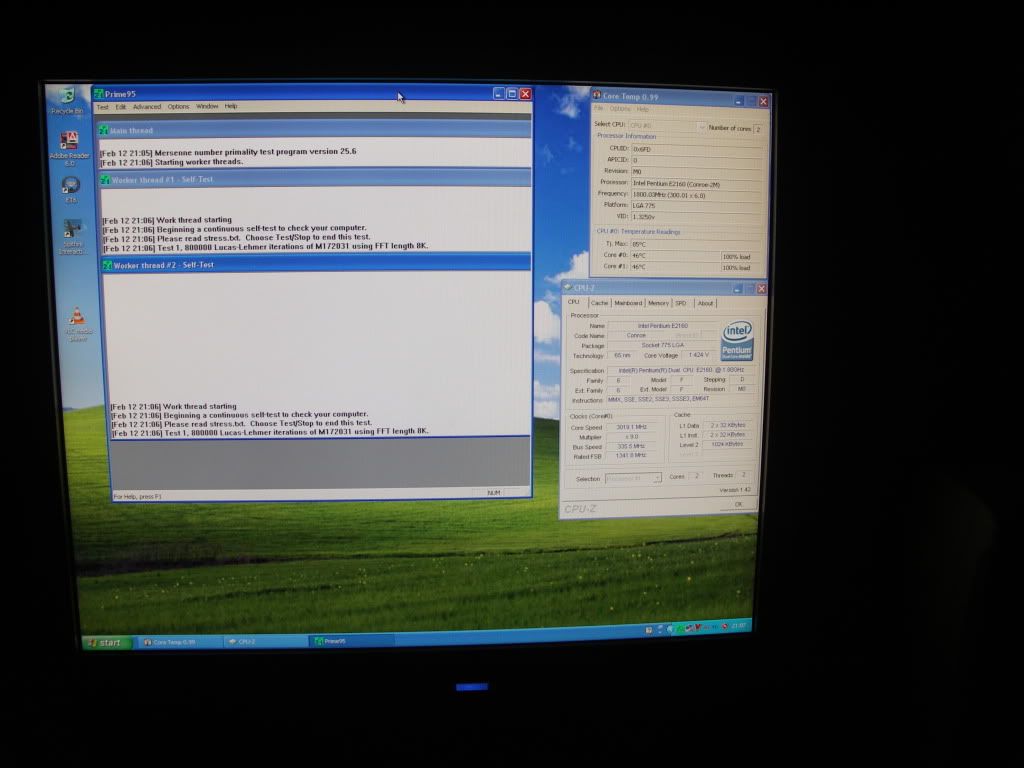Click the Bus Speed value in CPU-Z
This screenshot has width=1024, height=768.
coord(631,447)
